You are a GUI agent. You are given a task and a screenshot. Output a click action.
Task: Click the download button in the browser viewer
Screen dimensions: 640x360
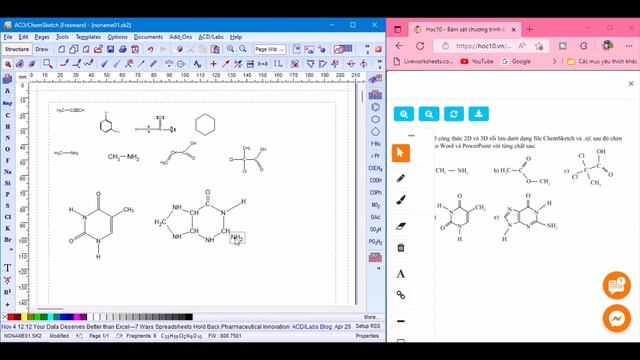[479, 114]
